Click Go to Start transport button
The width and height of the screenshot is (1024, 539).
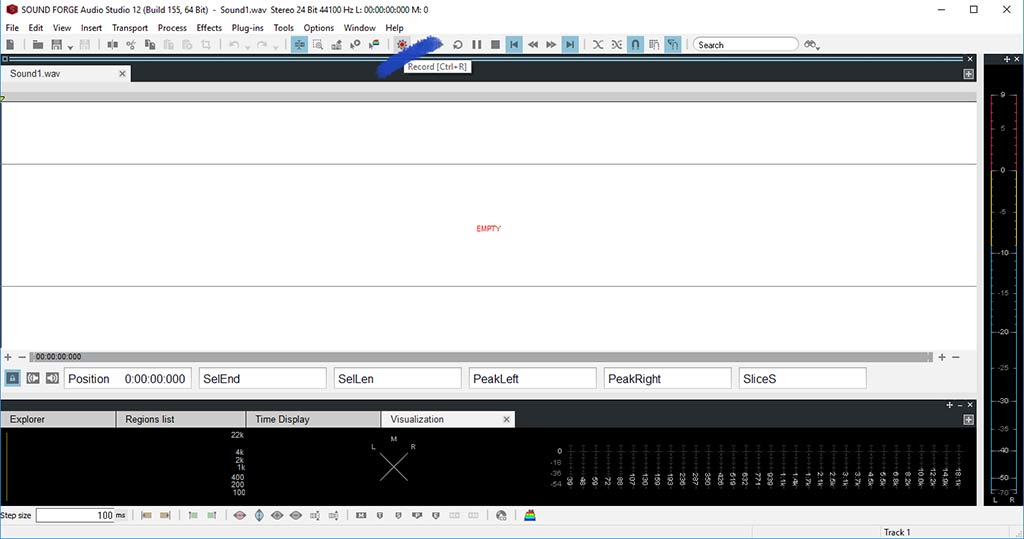514,44
